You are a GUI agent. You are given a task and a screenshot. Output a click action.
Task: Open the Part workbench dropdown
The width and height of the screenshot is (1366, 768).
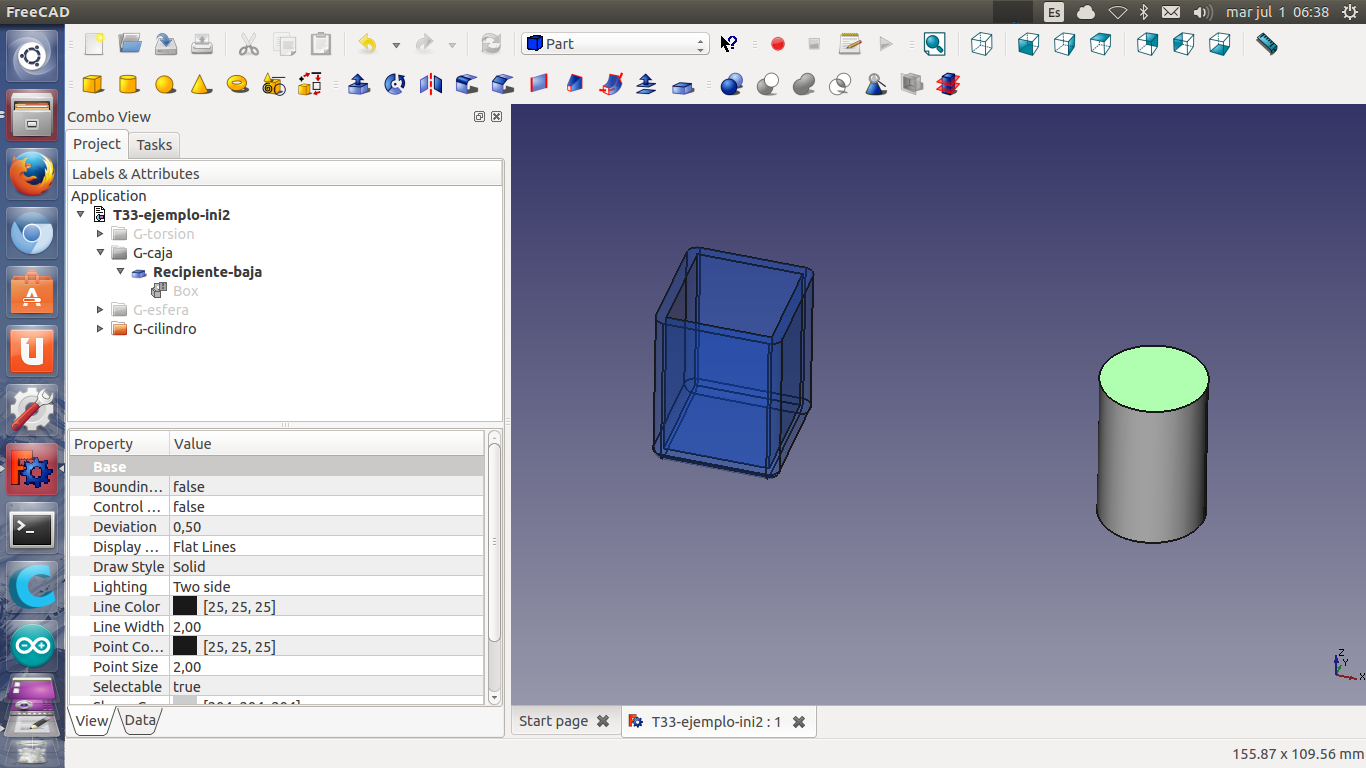click(x=615, y=44)
